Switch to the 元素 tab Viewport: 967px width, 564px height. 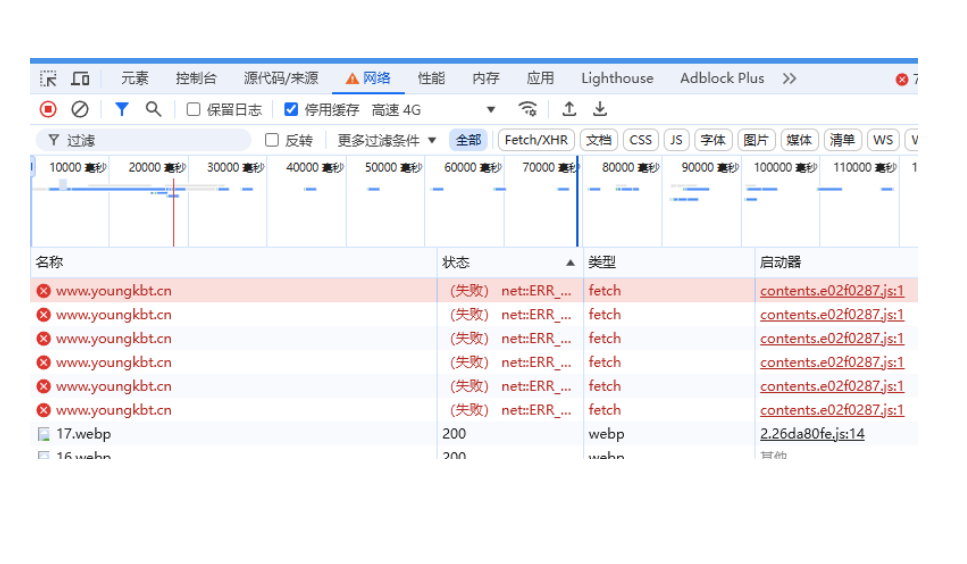coord(134,78)
